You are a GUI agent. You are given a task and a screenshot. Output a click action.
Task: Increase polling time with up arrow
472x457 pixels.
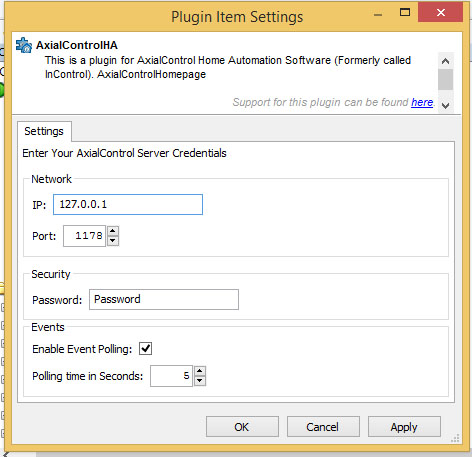[x=200, y=371]
